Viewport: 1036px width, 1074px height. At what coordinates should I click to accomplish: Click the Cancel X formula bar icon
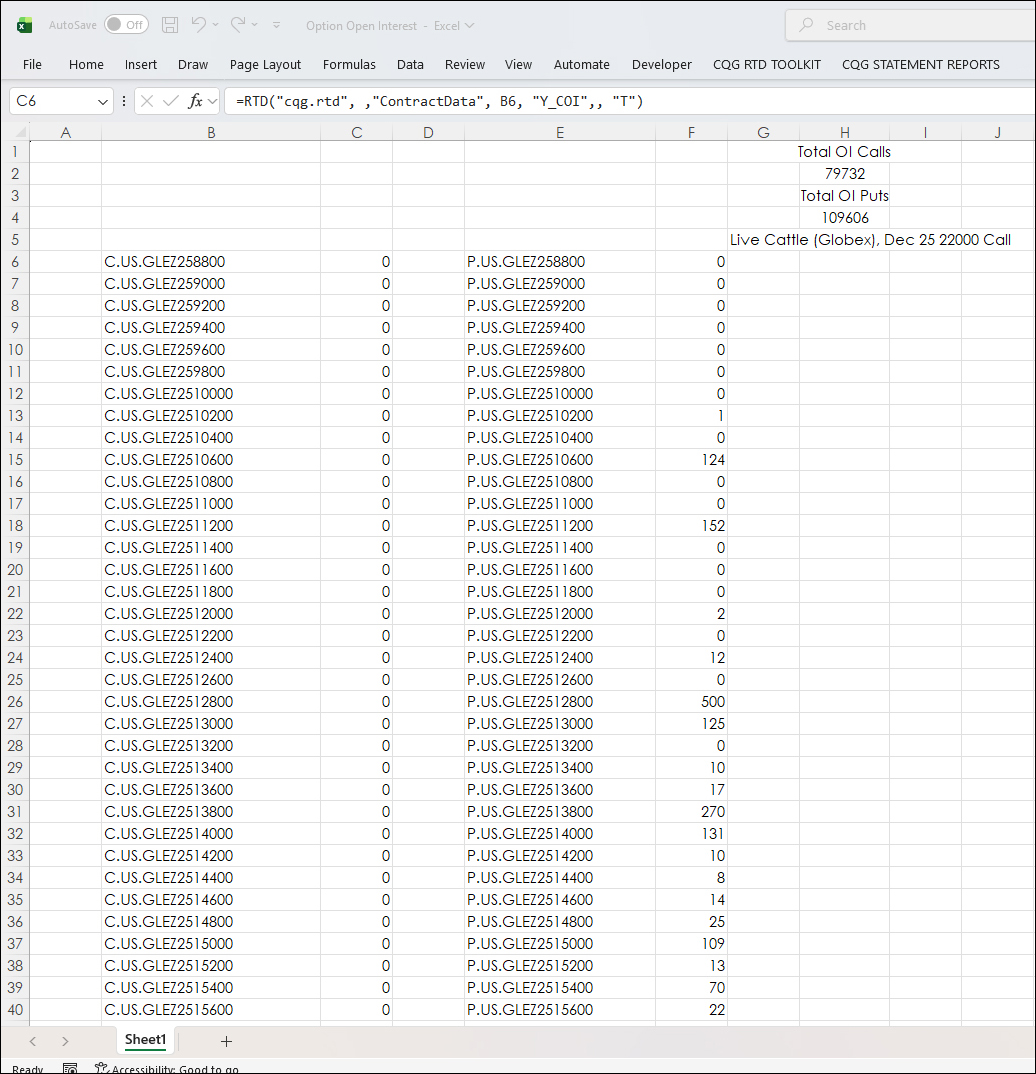[x=147, y=101]
